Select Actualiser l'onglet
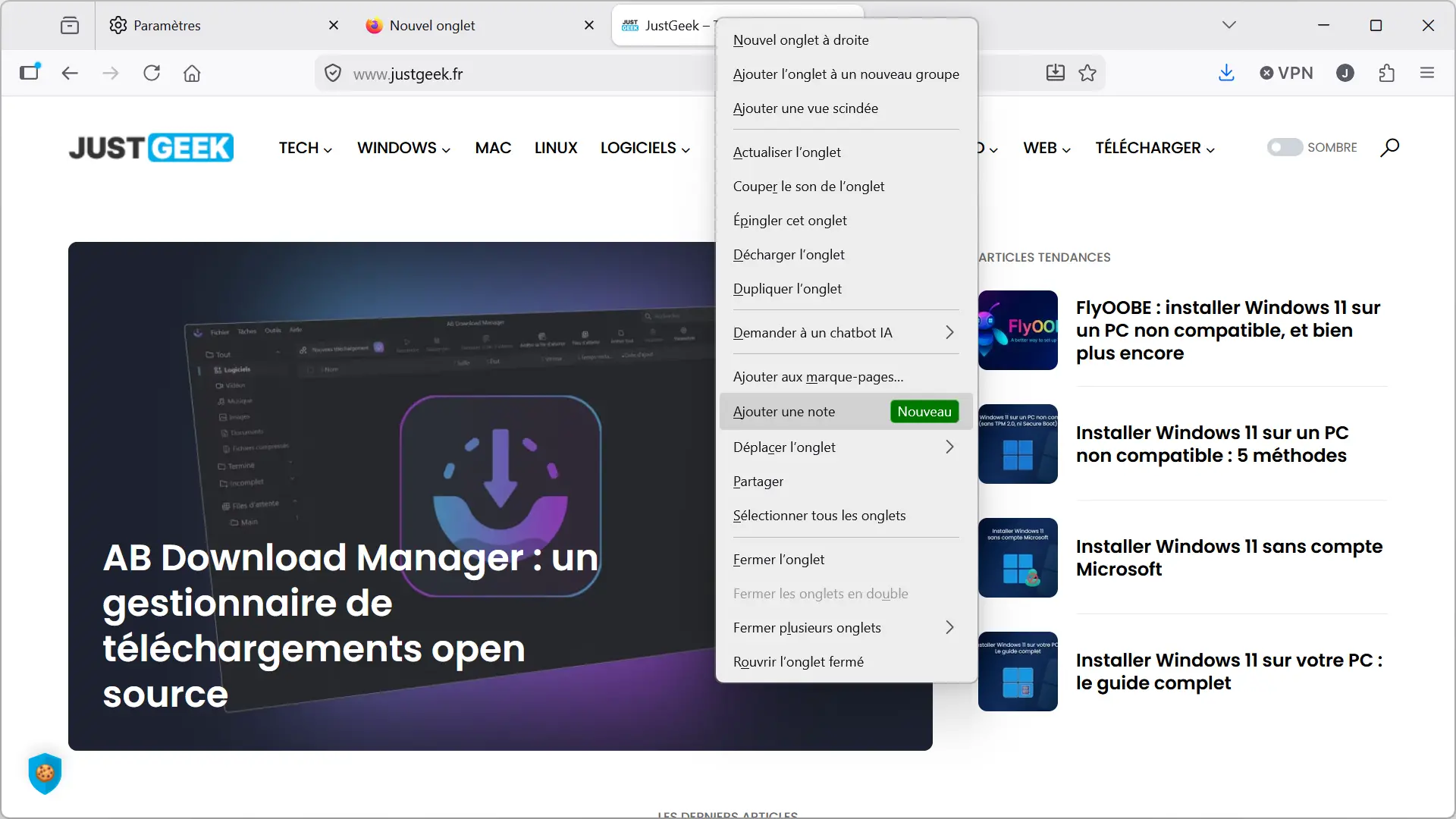1456x819 pixels. tap(846, 152)
